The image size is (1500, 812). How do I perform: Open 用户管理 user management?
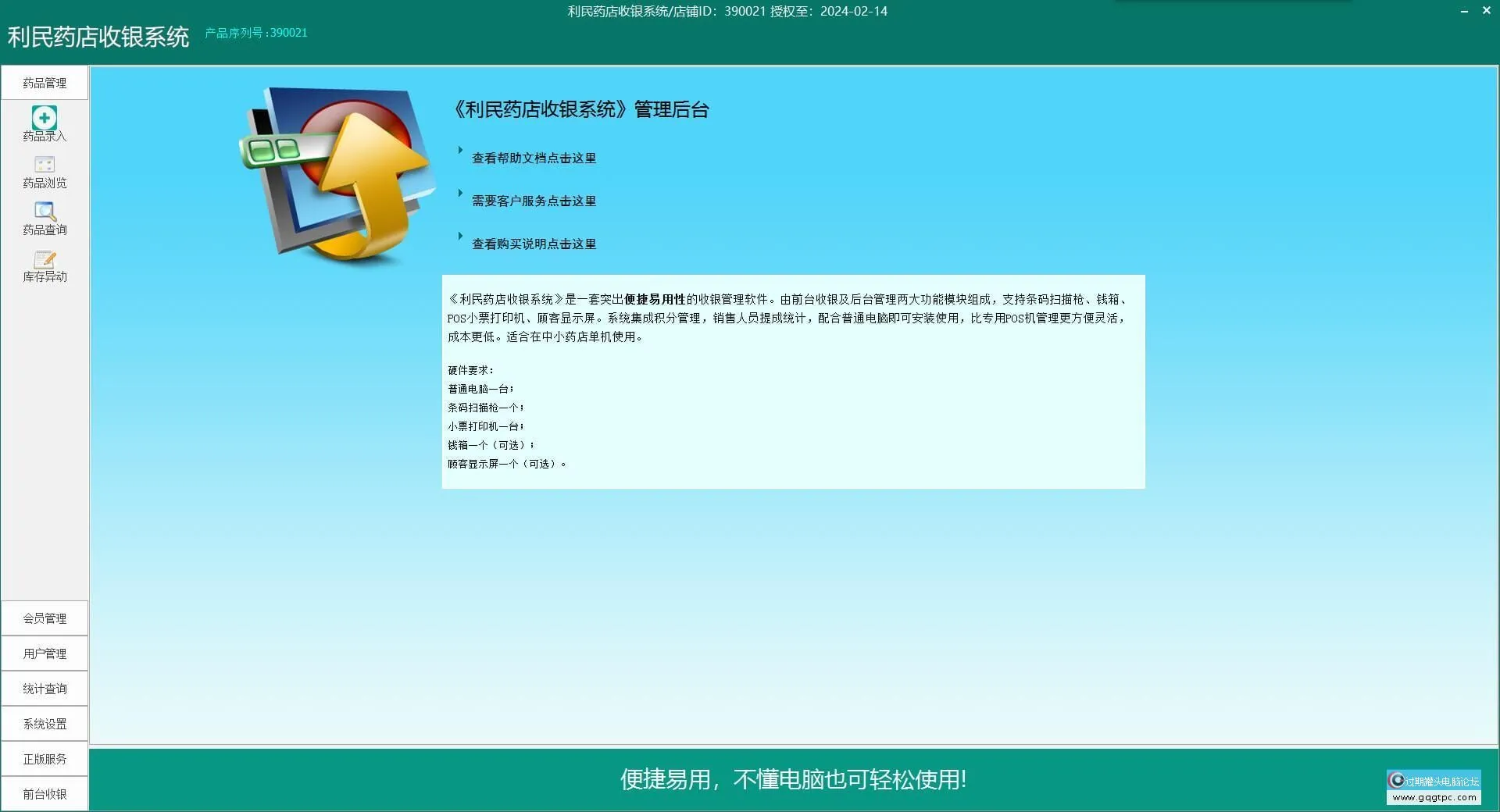(44, 653)
